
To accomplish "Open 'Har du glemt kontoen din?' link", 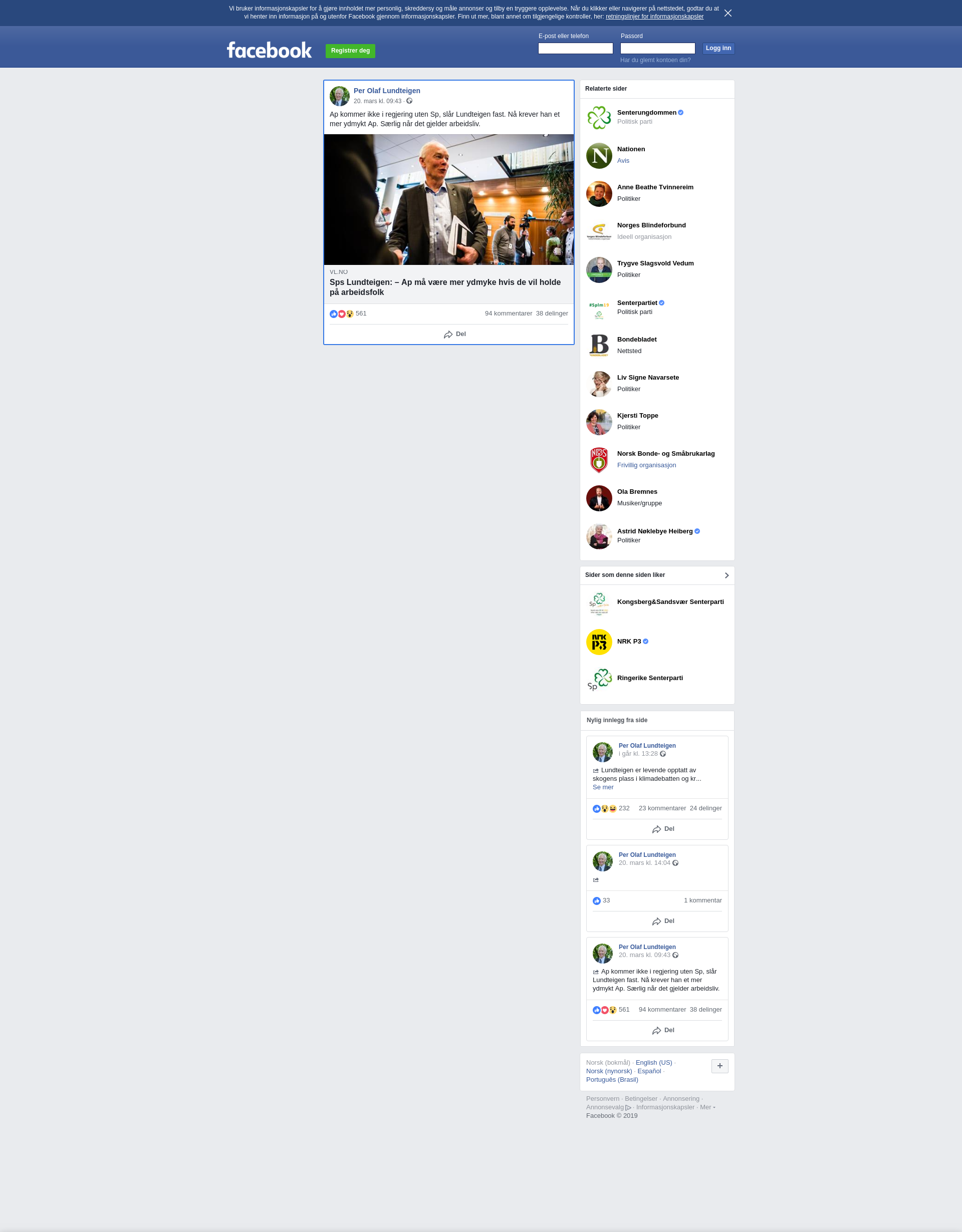I will point(655,60).
